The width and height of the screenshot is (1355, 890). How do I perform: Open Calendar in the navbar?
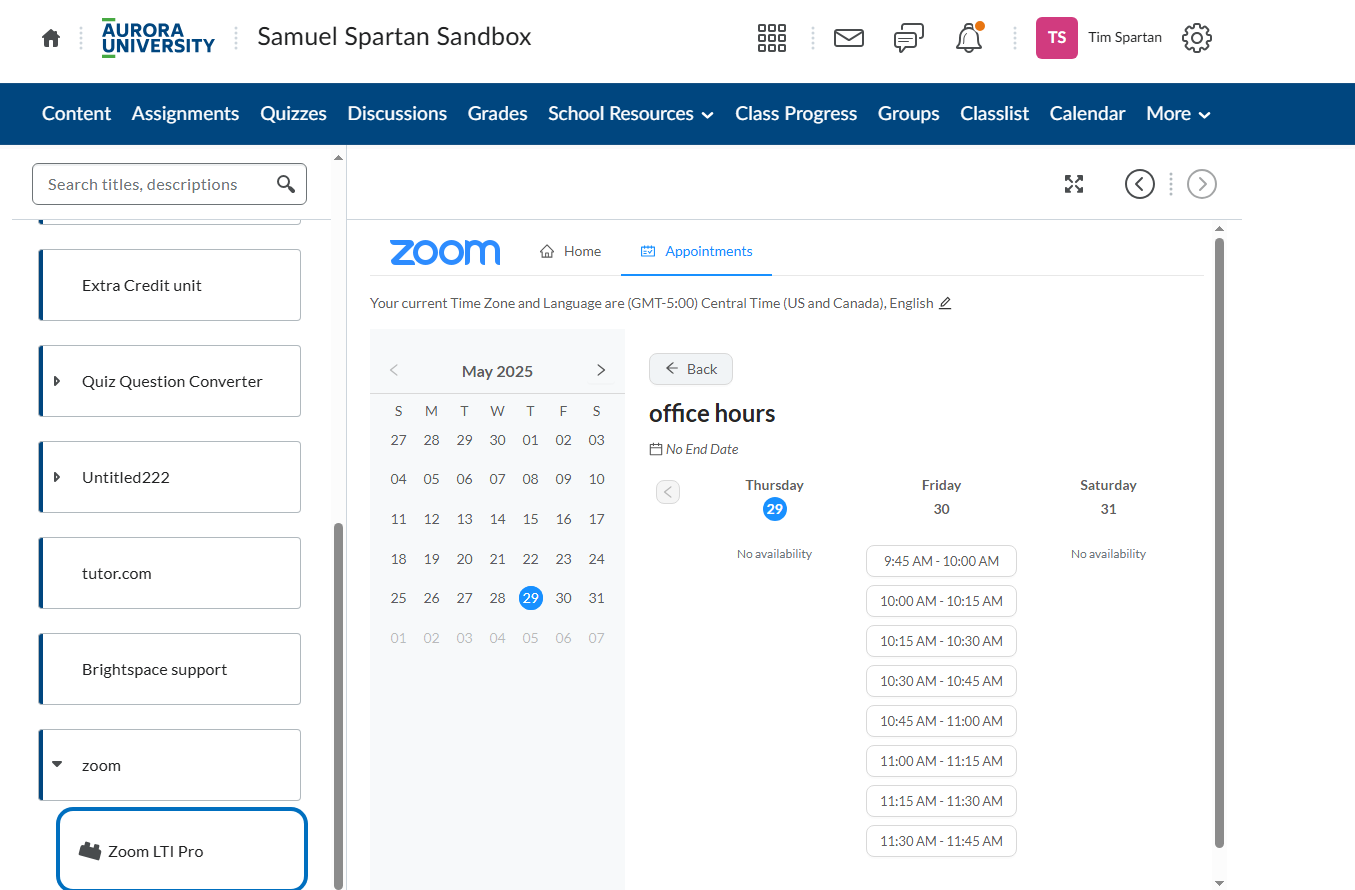pyautogui.click(x=1087, y=114)
